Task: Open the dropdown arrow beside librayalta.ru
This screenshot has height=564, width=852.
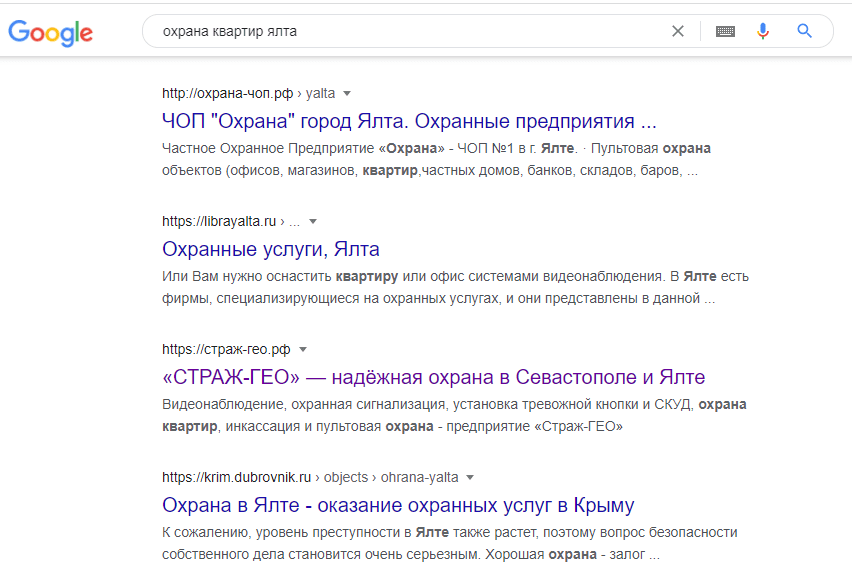Action: pos(312,221)
